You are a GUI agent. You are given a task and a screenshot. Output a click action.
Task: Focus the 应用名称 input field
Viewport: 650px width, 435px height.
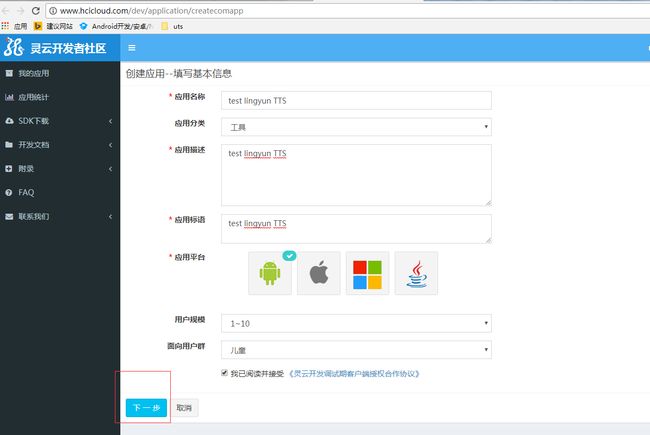point(357,101)
